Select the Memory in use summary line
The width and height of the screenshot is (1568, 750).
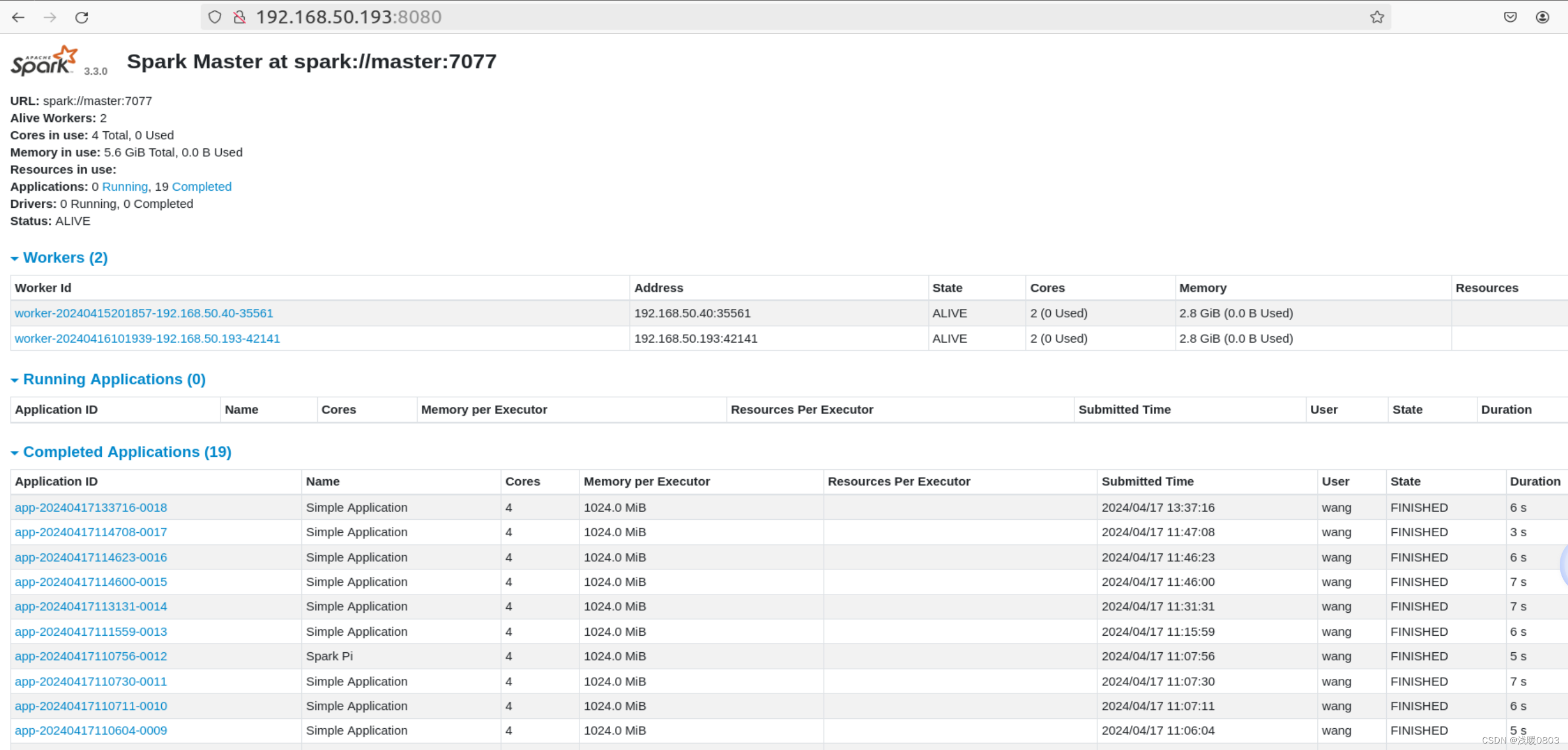pyautogui.click(x=126, y=152)
